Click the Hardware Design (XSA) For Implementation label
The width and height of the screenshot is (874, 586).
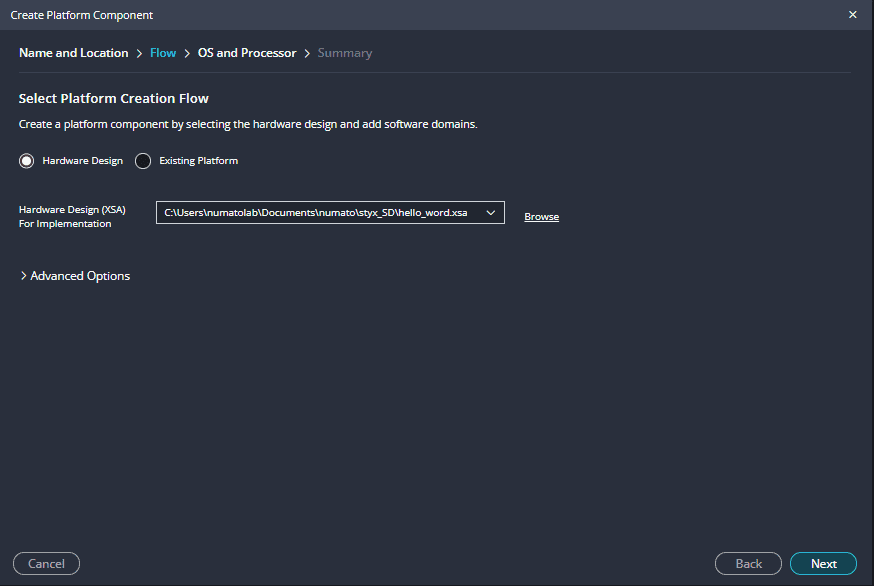coord(72,216)
